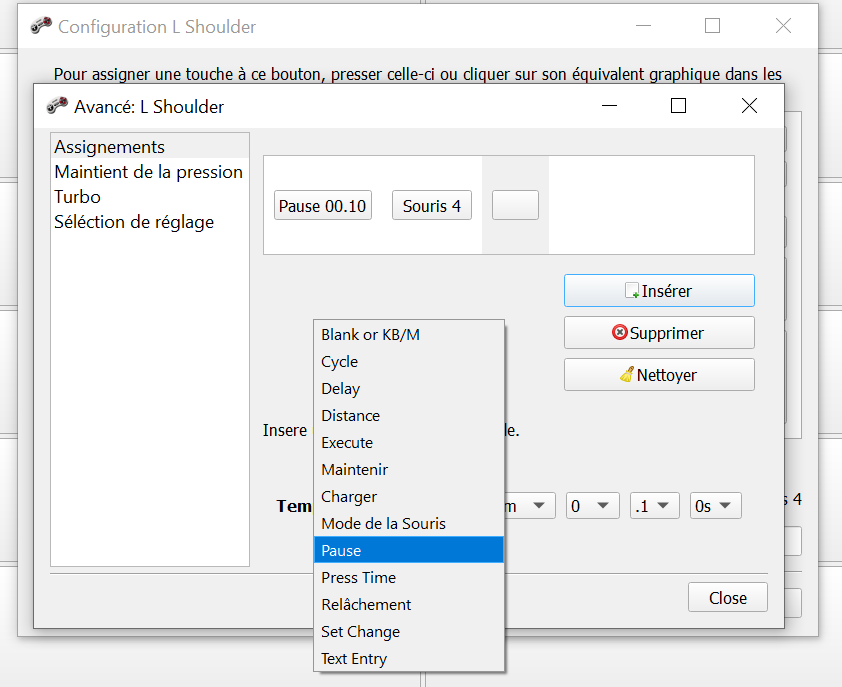
Task: Open the hundredths dropdown showing 0s
Action: point(715,506)
